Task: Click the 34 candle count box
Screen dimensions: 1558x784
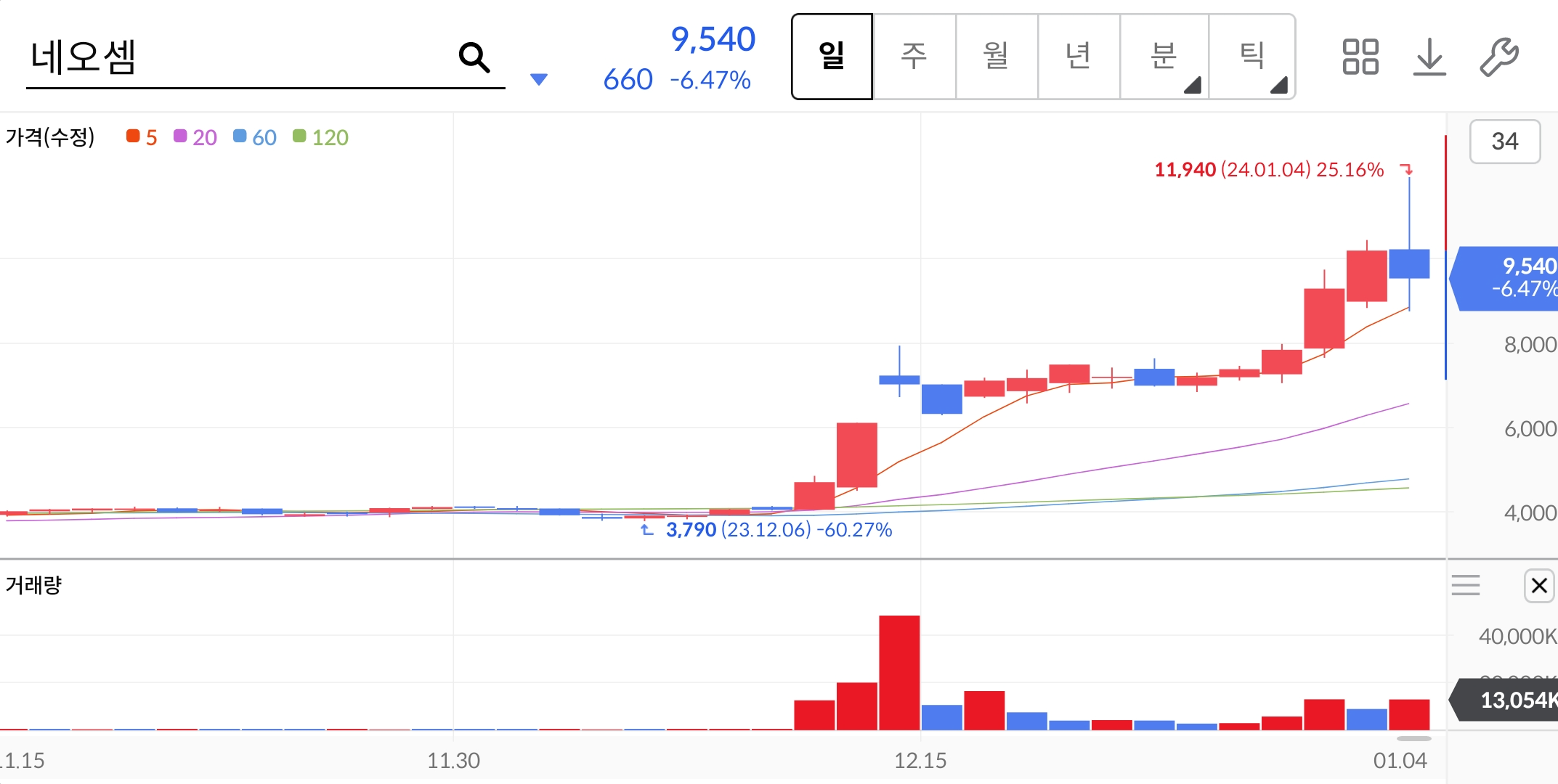Action: click(x=1504, y=142)
